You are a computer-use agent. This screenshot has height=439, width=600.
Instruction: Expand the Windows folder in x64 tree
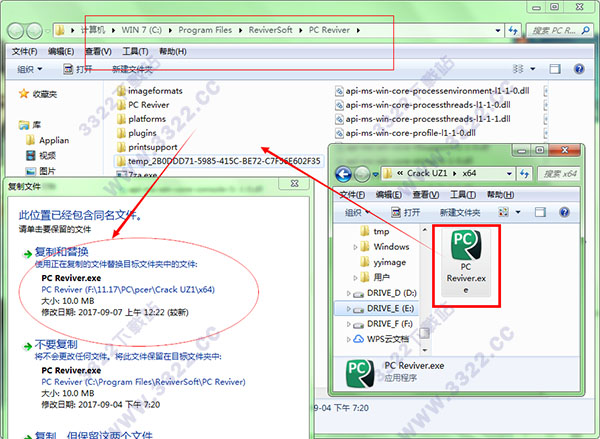(x=355, y=247)
